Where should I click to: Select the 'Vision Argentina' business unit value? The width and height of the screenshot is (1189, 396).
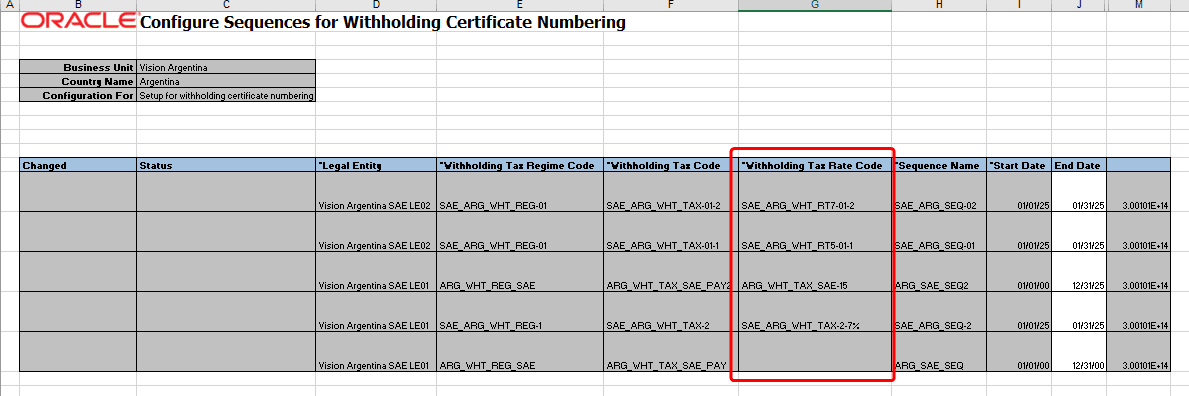click(226, 68)
